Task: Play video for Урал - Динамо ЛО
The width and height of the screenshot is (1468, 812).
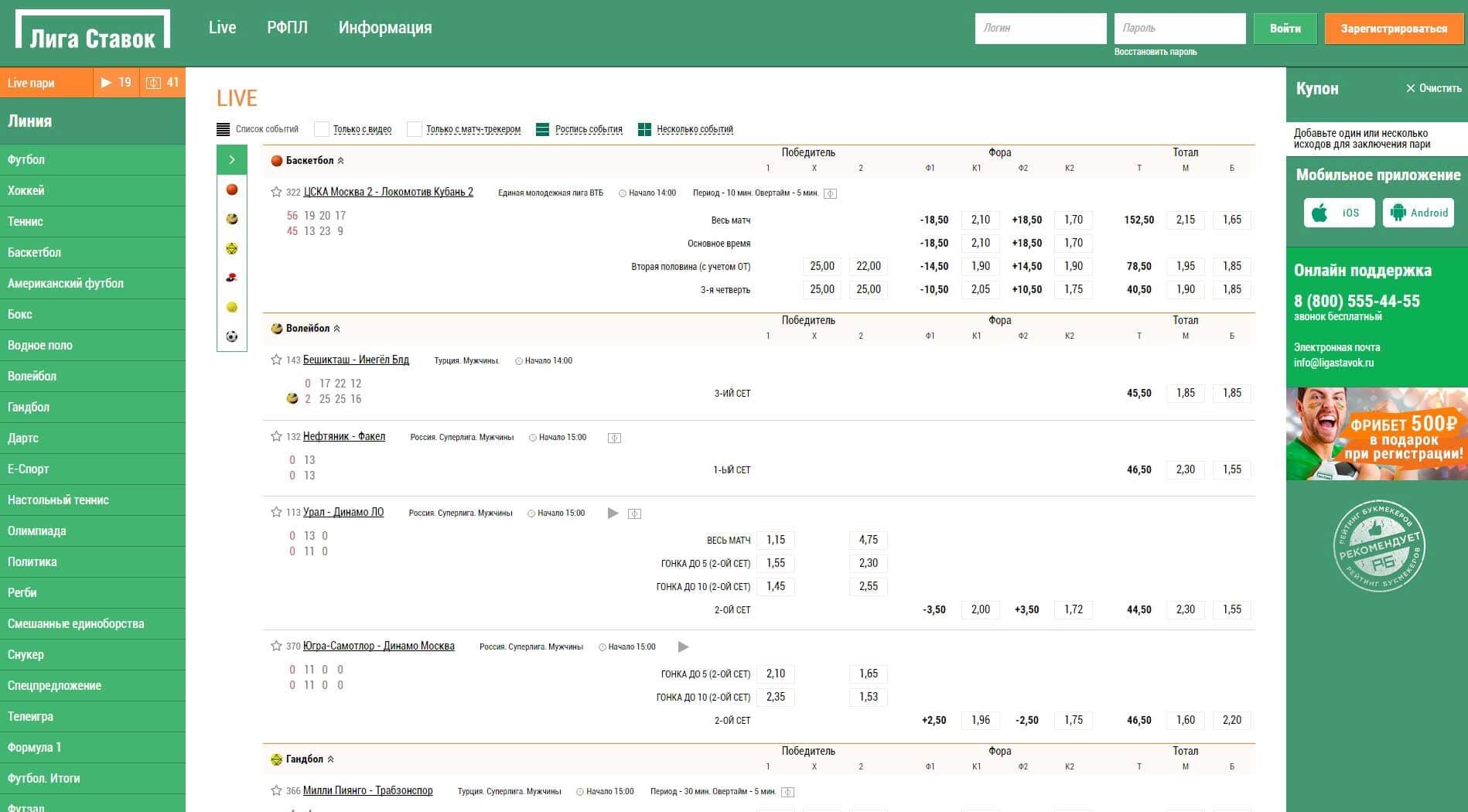Action: coord(613,513)
